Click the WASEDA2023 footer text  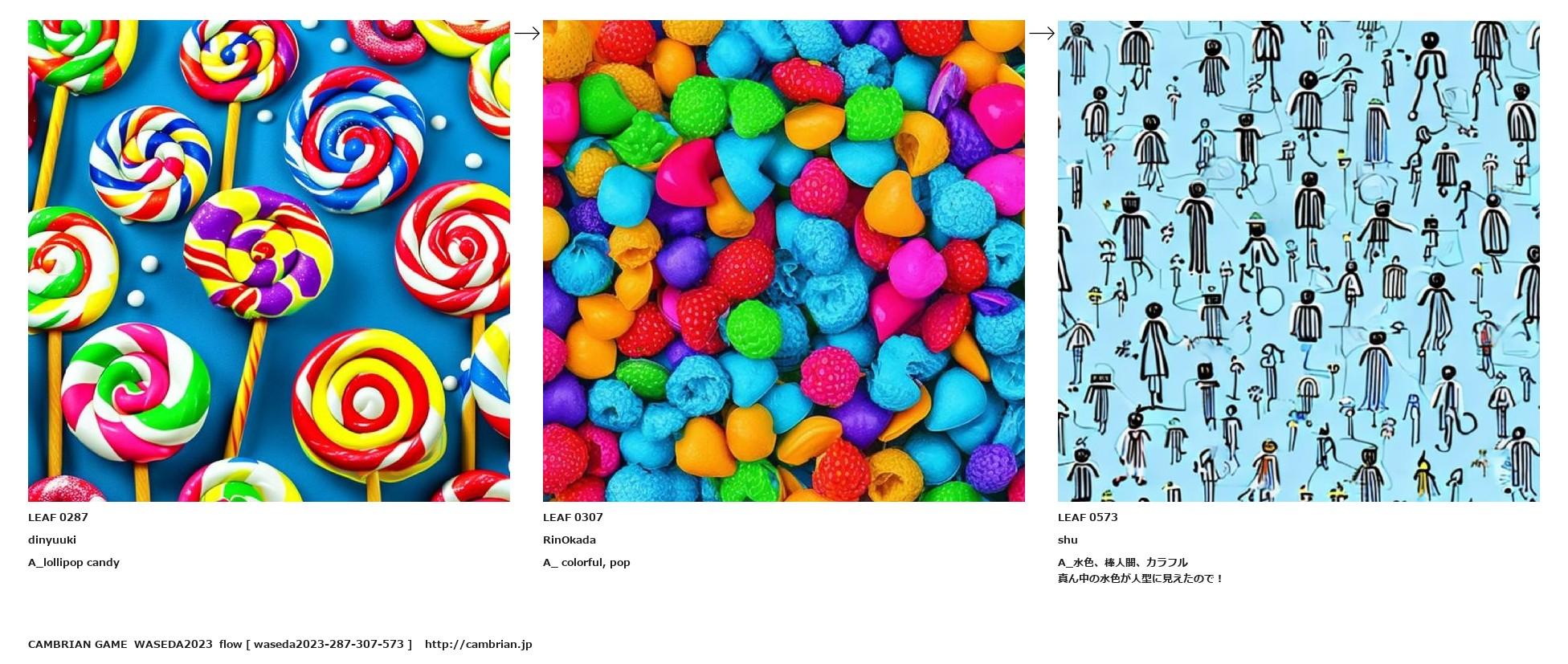pos(174,644)
